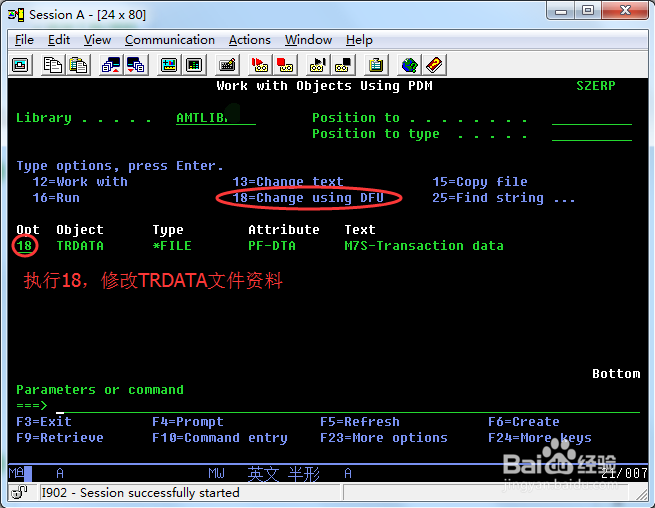Click the TRDATA object name

coord(80,246)
